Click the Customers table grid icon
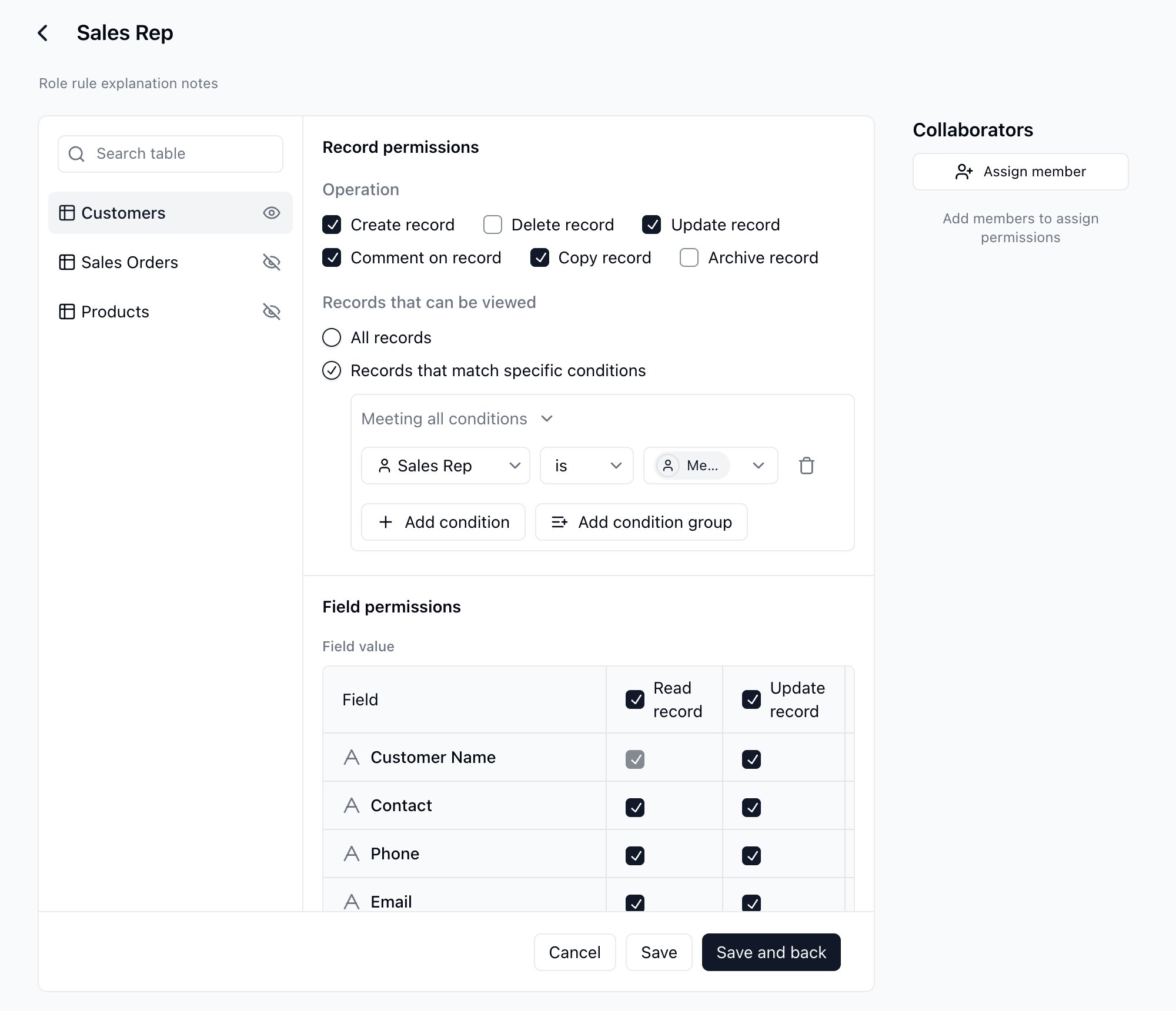This screenshot has width=1176, height=1011. click(x=67, y=213)
